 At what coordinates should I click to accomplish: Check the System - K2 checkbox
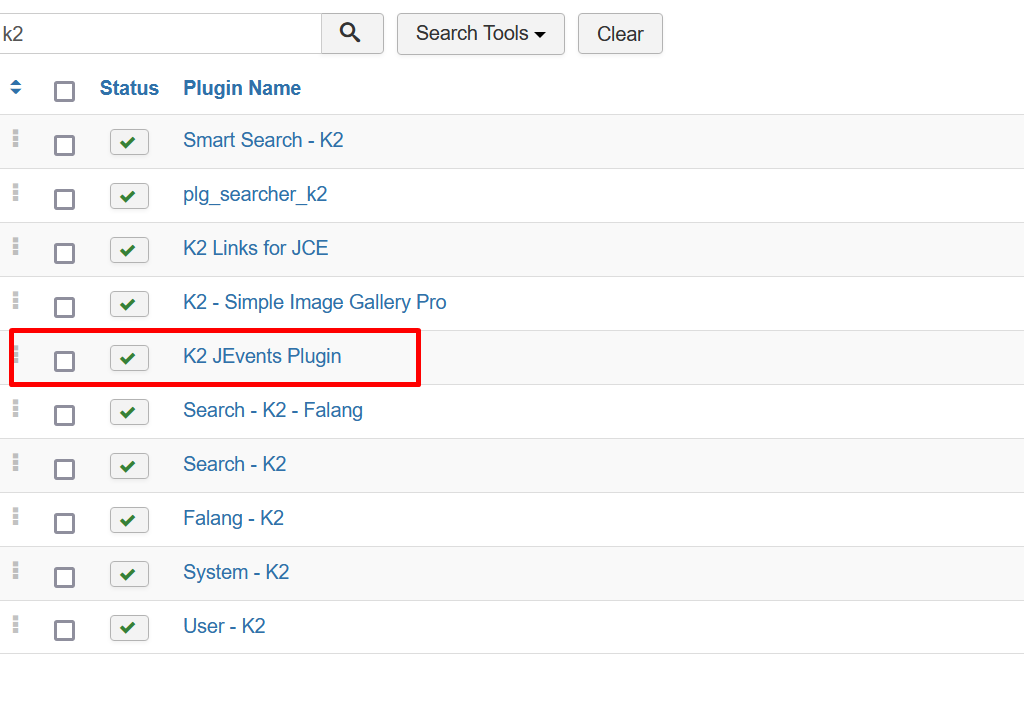pos(64,577)
